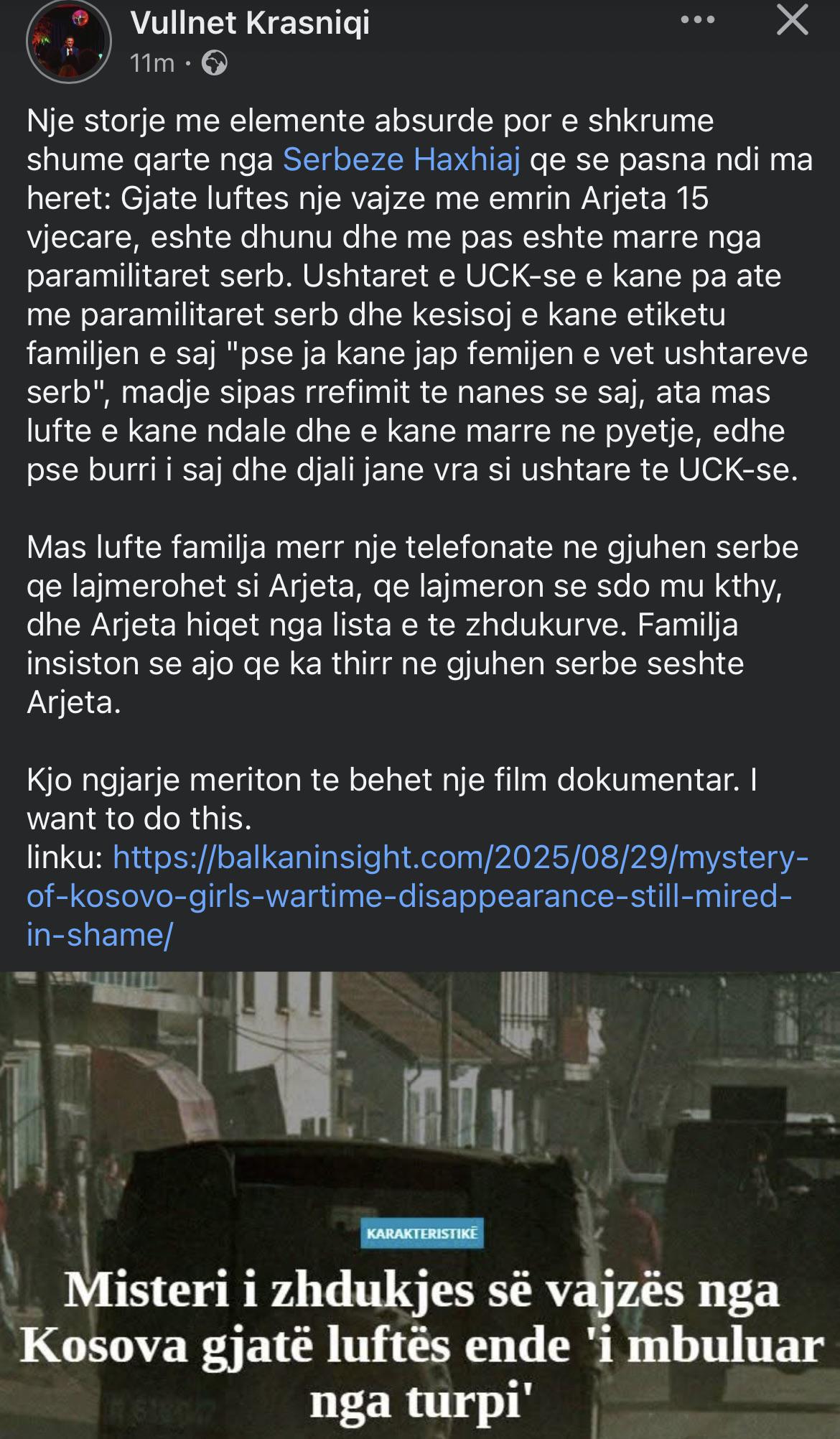Open the three-dot post options menu
The image size is (840, 1439).
click(x=698, y=20)
